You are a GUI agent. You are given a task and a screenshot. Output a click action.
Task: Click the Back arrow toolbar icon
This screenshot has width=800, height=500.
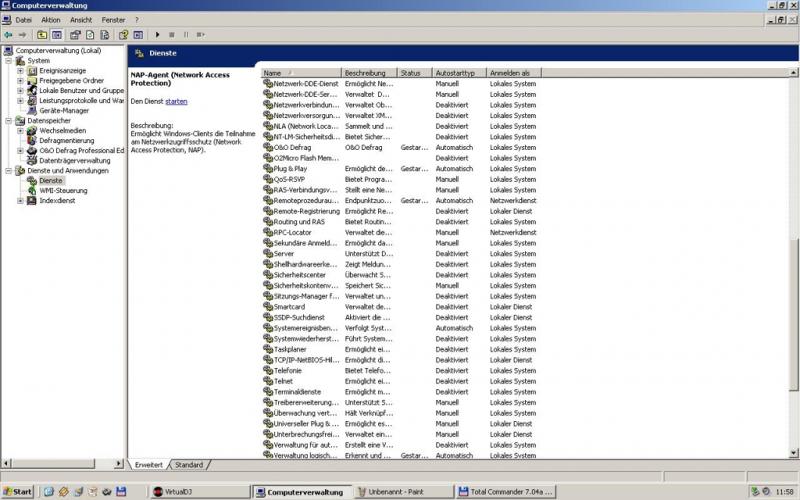(x=8, y=35)
